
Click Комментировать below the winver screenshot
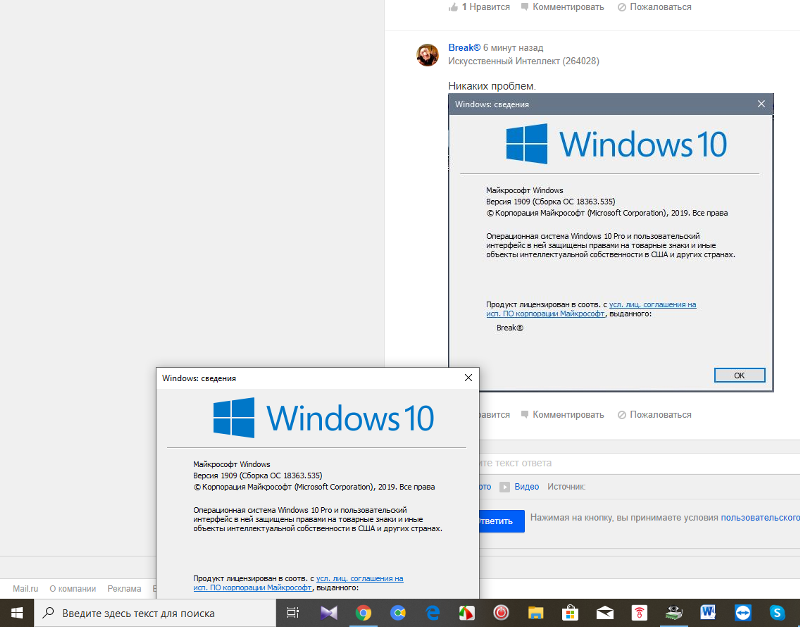562,415
